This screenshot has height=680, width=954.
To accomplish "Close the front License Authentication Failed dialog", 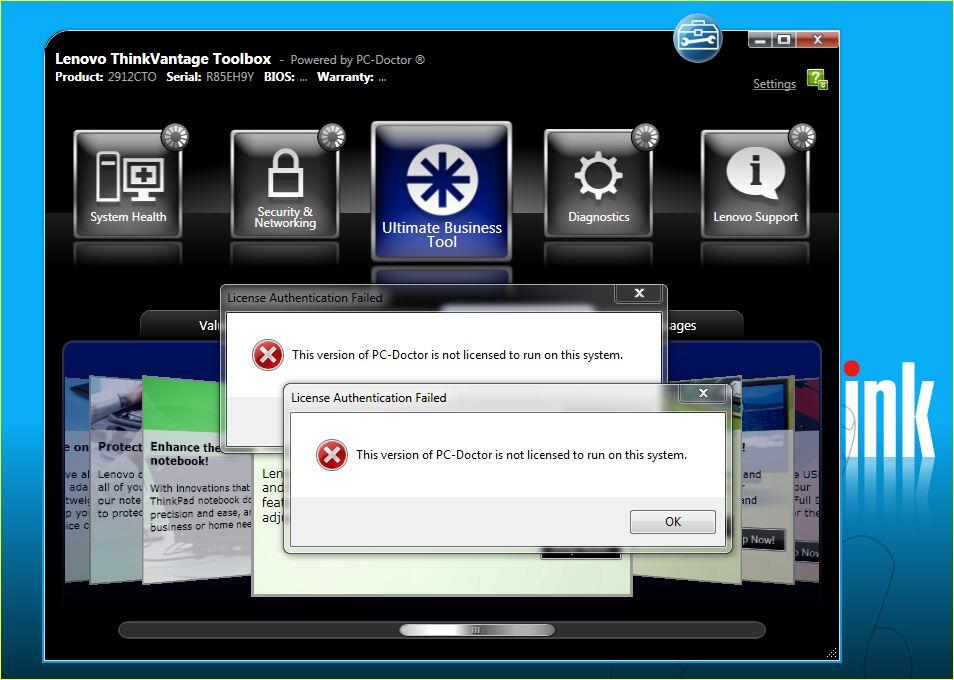I will coord(703,394).
